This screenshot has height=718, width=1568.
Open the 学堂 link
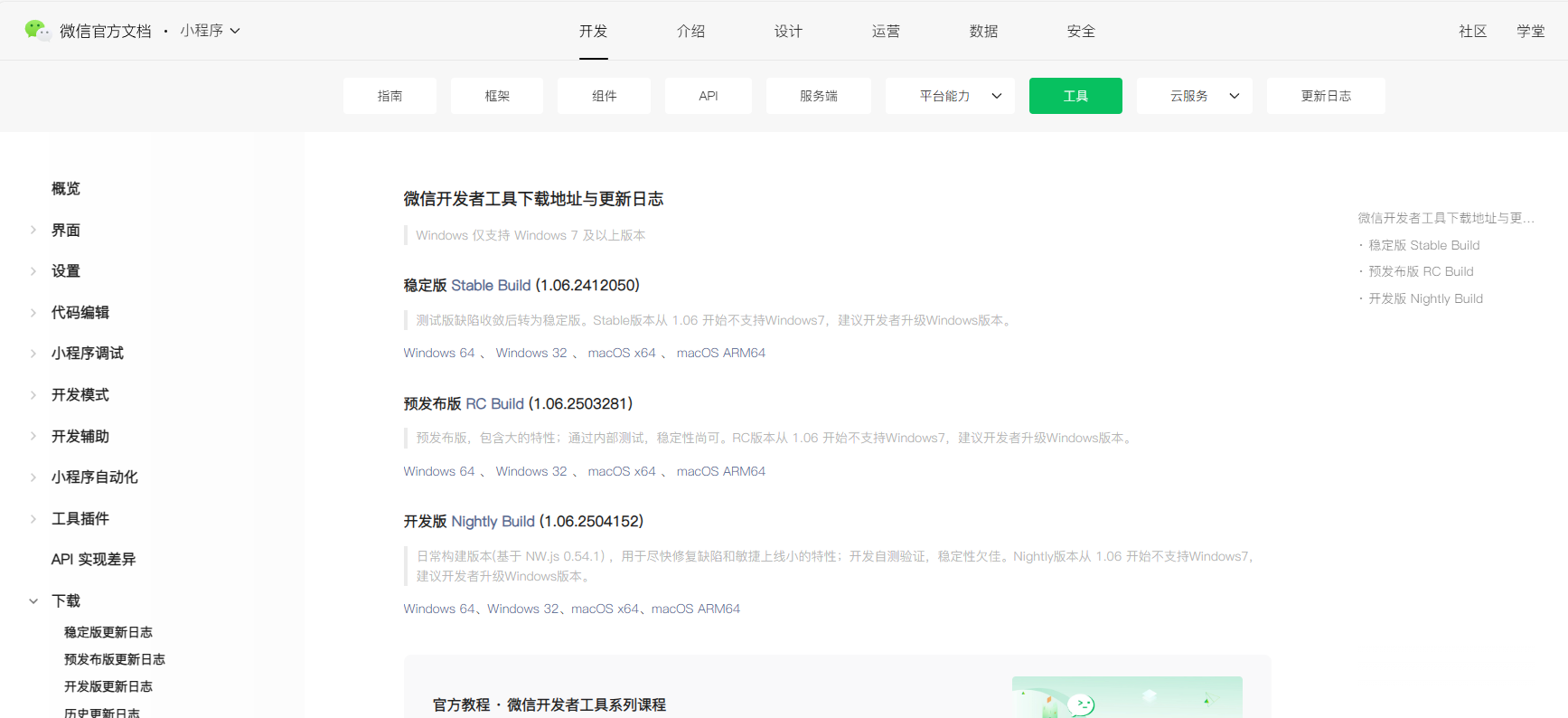pyautogui.click(x=1531, y=31)
